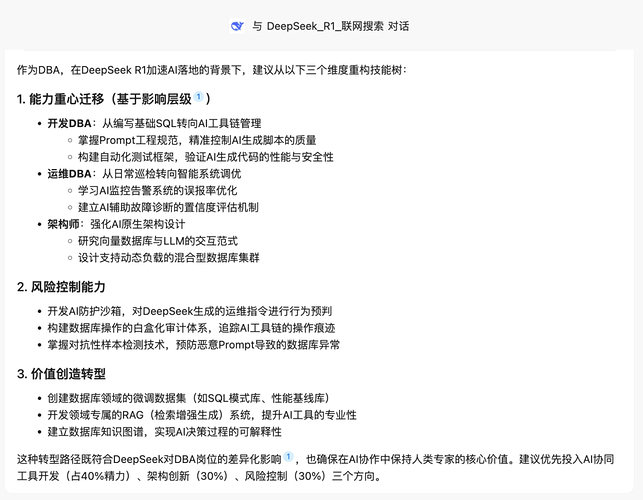Click line 掌握Prompt工程规范
Image resolution: width=643 pixels, height=500 pixels.
click(x=197, y=140)
